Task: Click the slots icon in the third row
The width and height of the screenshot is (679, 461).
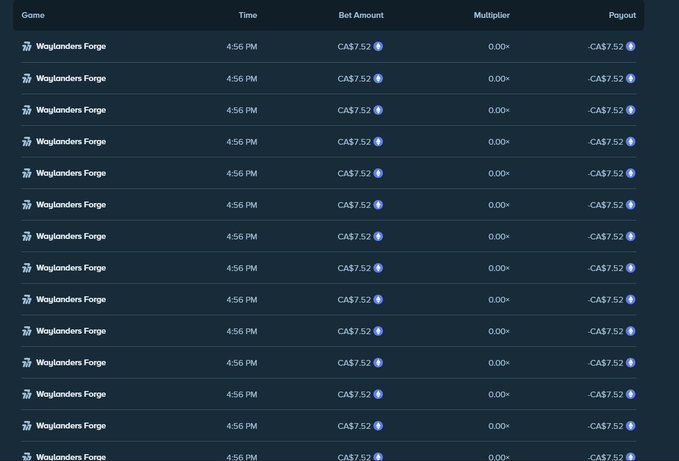Action: click(27, 110)
